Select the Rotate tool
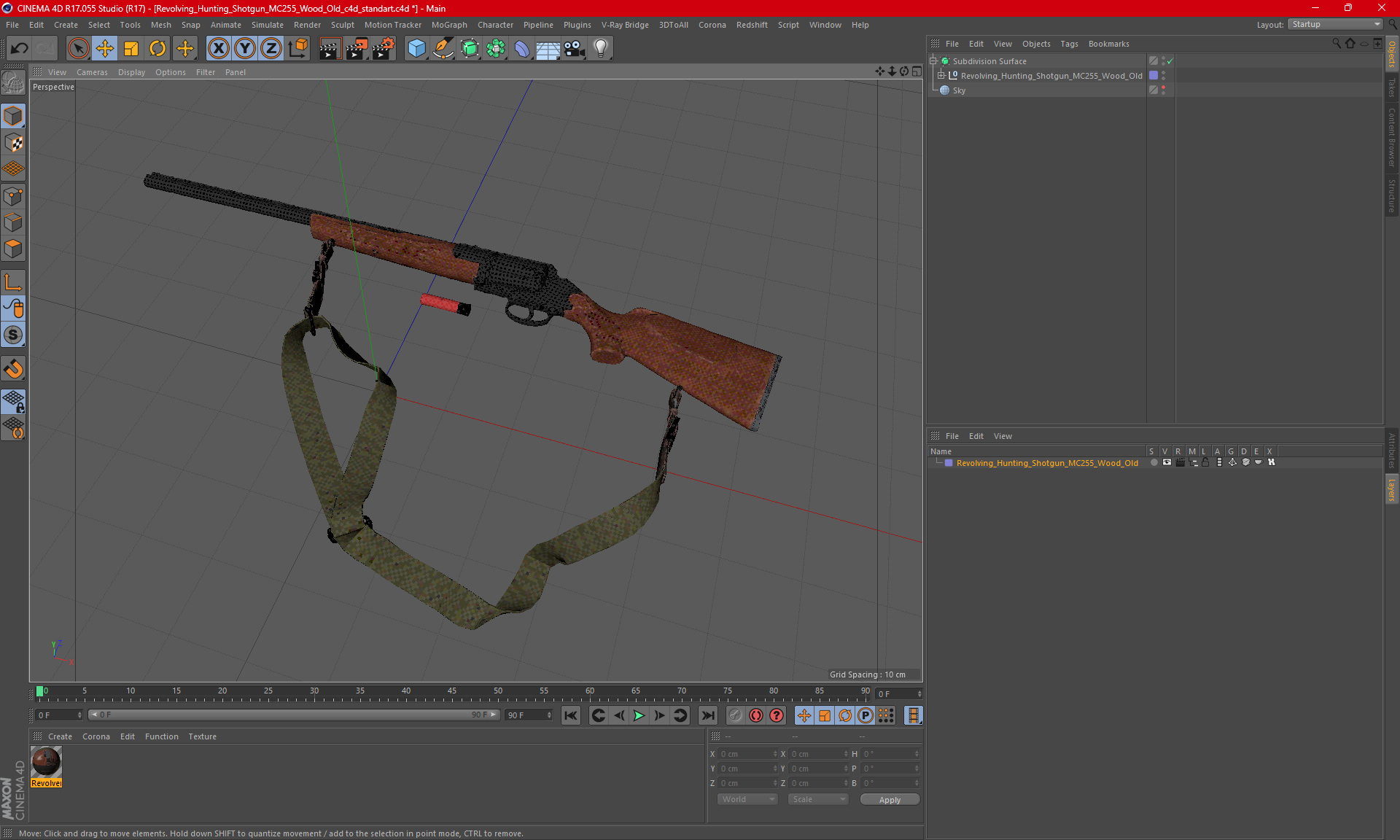1400x840 pixels. coord(157,48)
